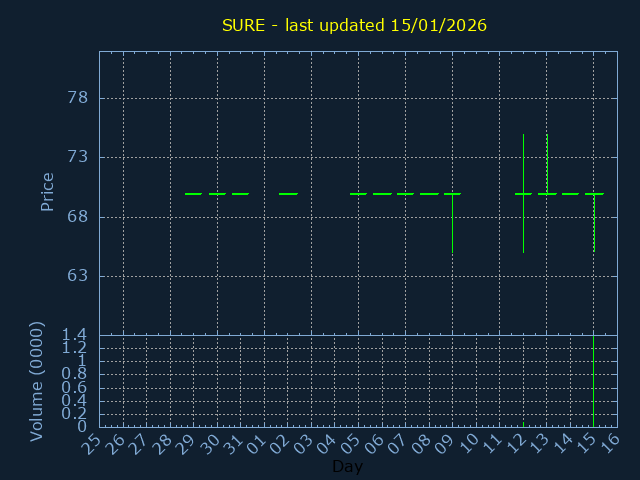This screenshot has width=640, height=480.
Task: Select the green price dash on day 29
Action: [x=193, y=194]
